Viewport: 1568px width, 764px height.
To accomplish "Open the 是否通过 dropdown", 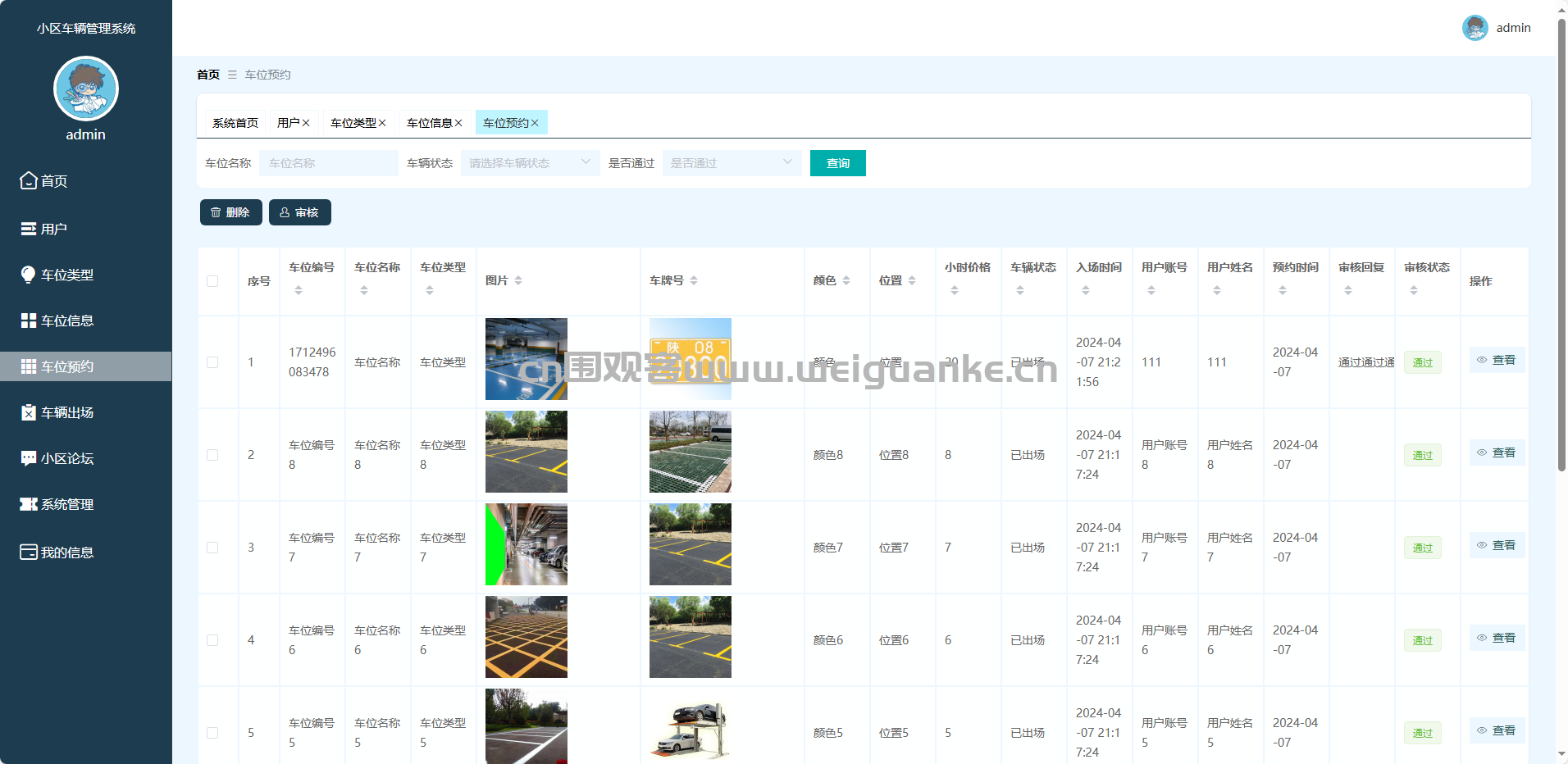I will [732, 163].
